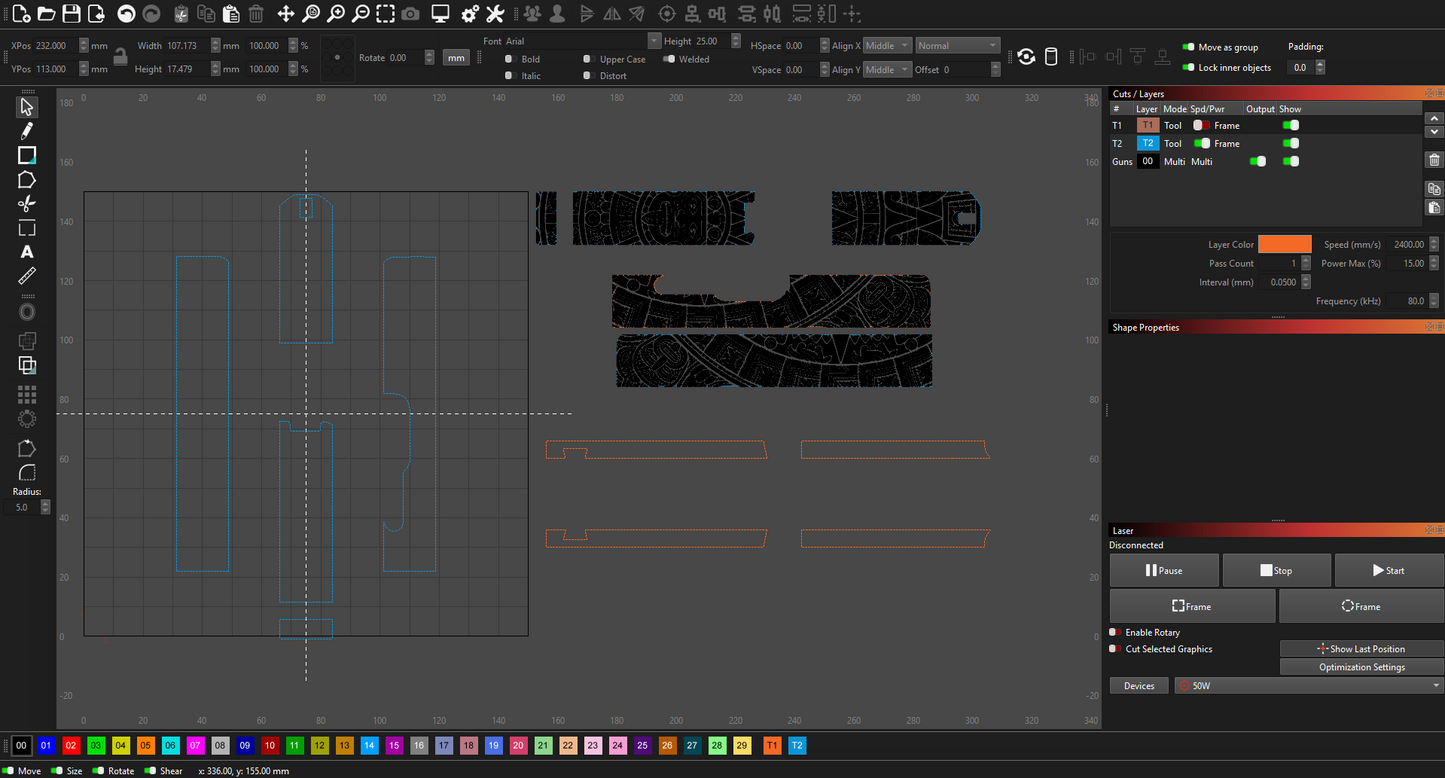The width and height of the screenshot is (1445, 778).
Task: Select the Measure ruler tool
Action: pos(27,276)
